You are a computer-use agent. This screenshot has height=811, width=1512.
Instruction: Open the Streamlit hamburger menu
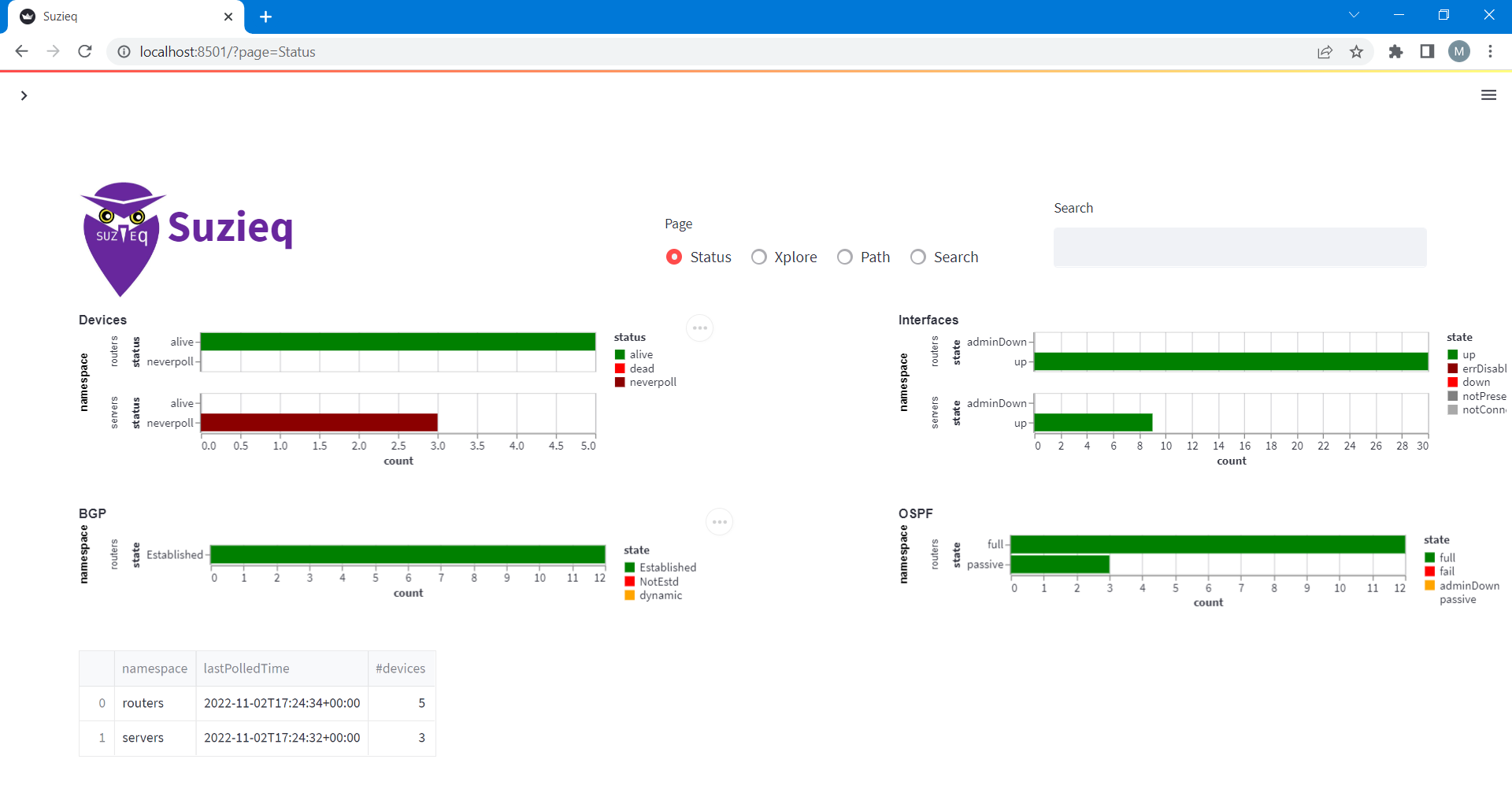pyautogui.click(x=1488, y=95)
